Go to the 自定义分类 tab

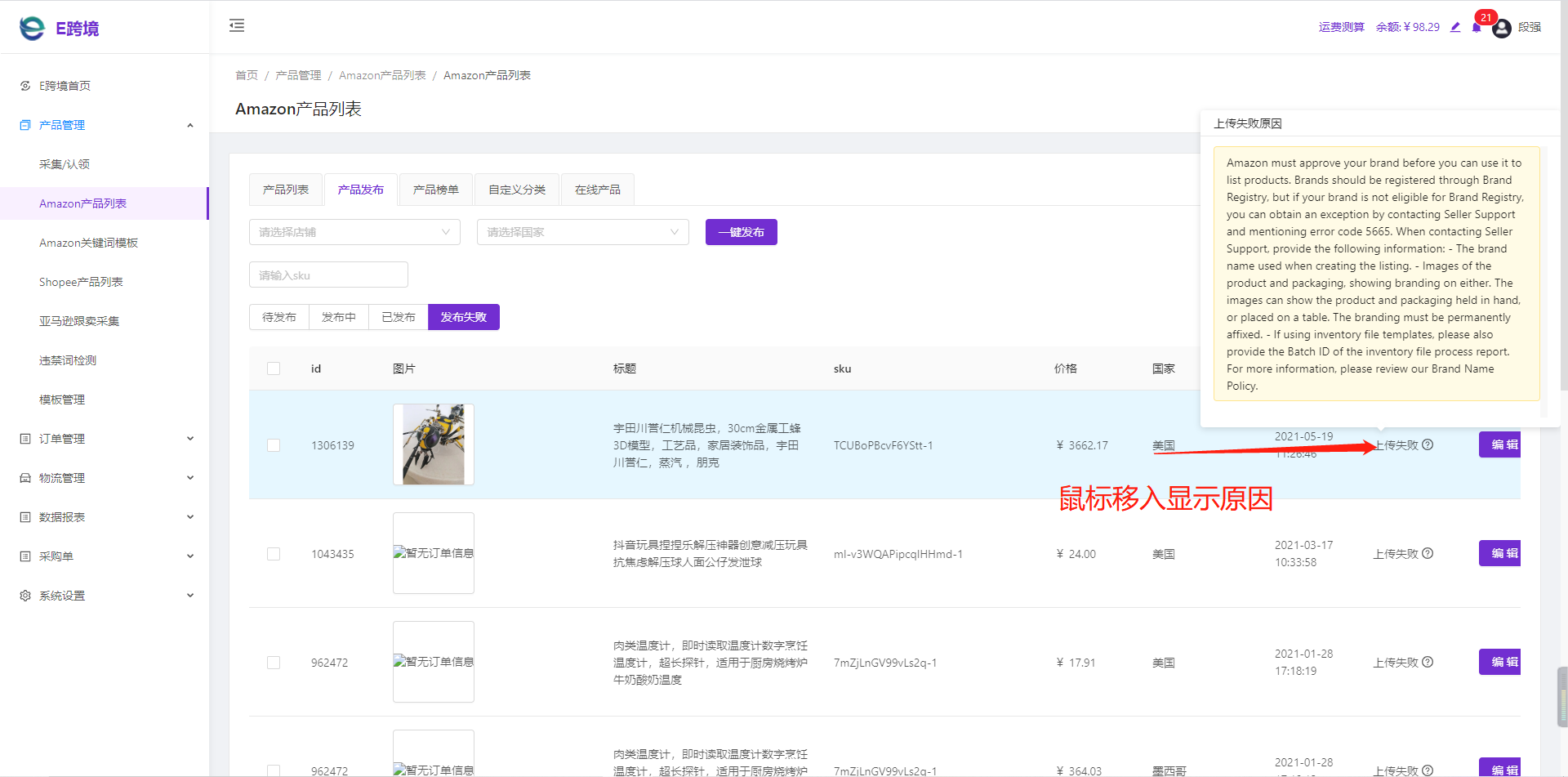click(517, 190)
